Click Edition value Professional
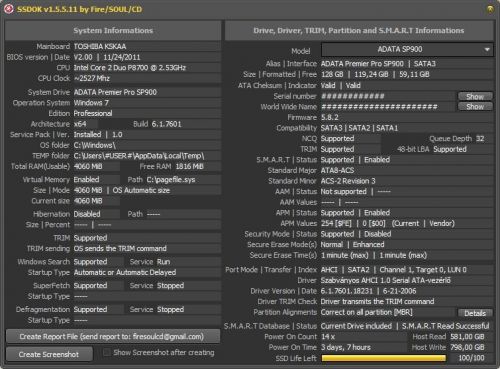Viewport: 500px width, 369px height. (93, 113)
